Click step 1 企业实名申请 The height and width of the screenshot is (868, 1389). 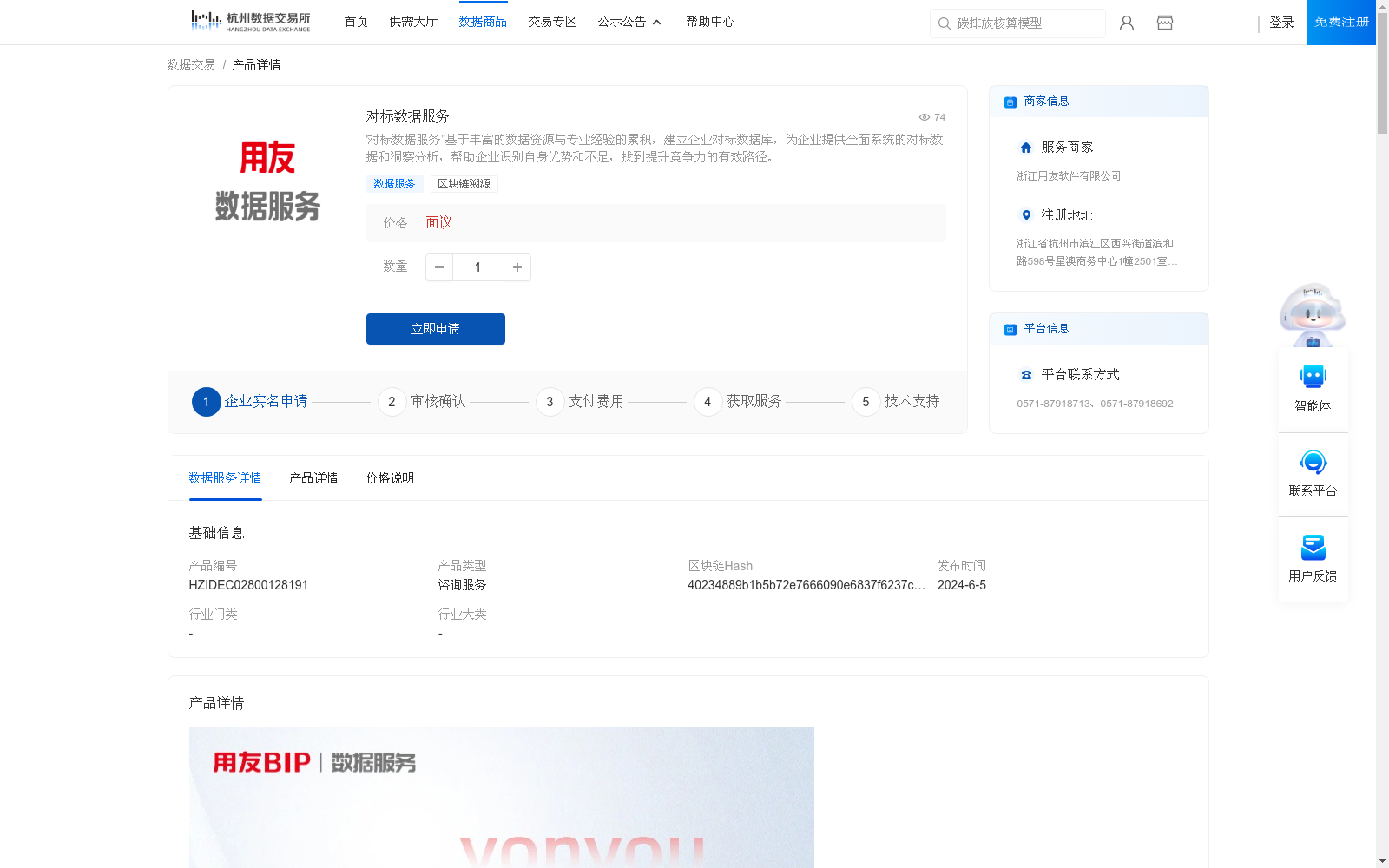pos(250,402)
